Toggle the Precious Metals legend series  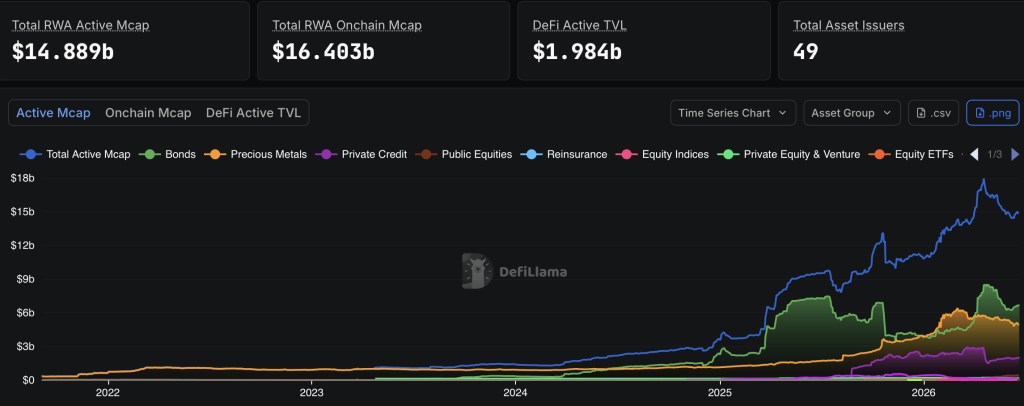tap(255, 155)
